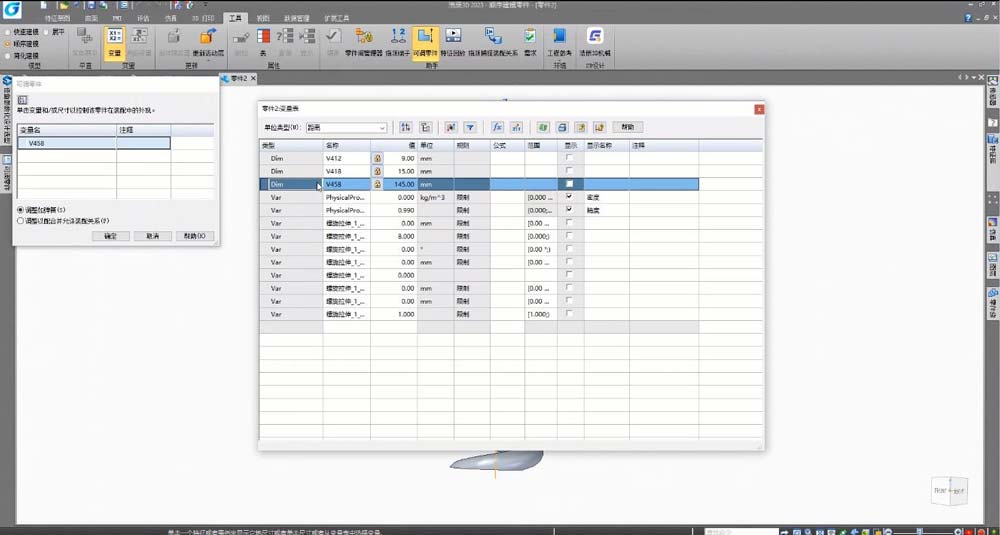This screenshot has height=535, width=1000.
Task: Click the filter funnel icon in variable table
Action: click(469, 127)
